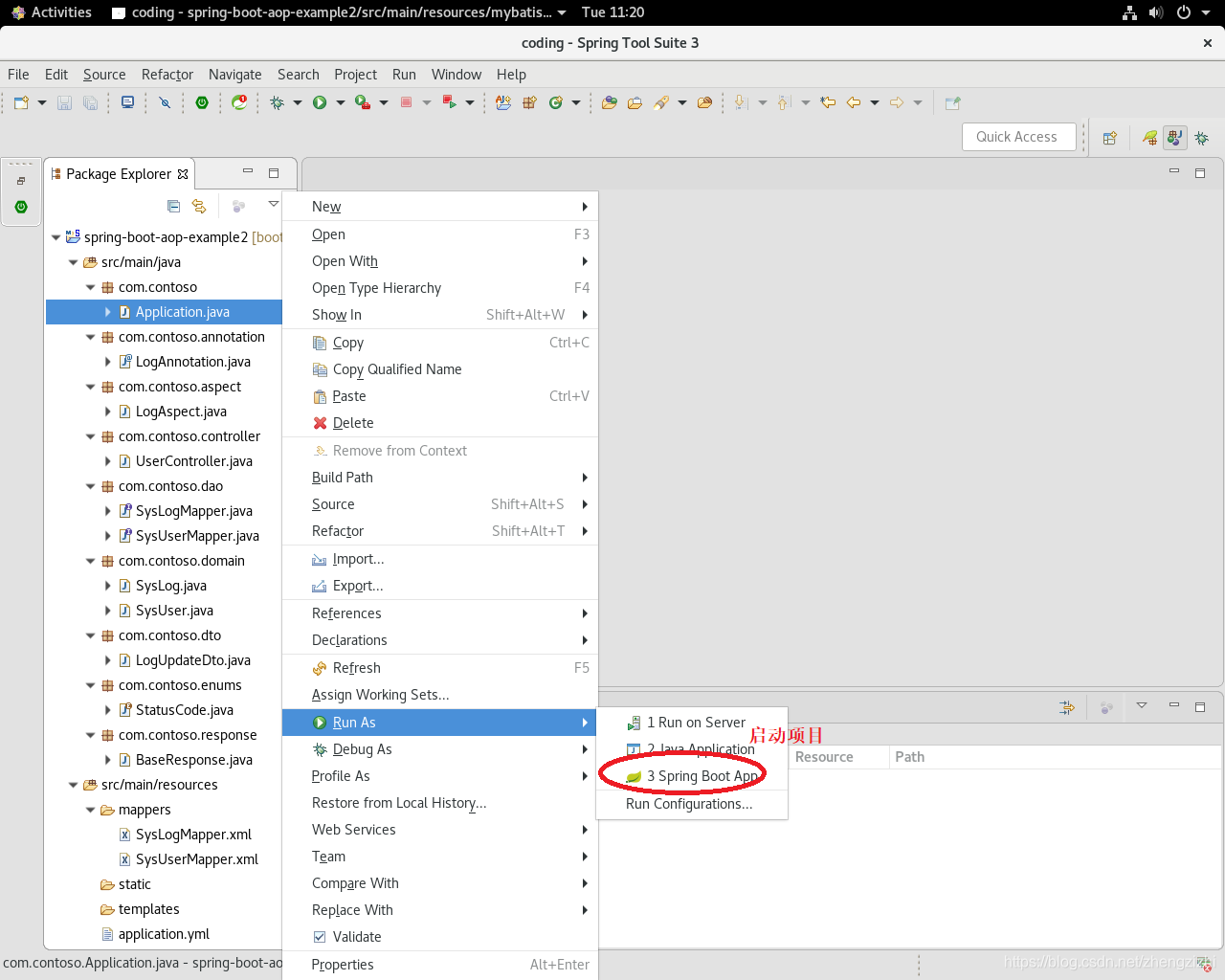Screen dimensions: 1225x980
Task: Click the New Java Package toolbar icon
Action: 529,102
